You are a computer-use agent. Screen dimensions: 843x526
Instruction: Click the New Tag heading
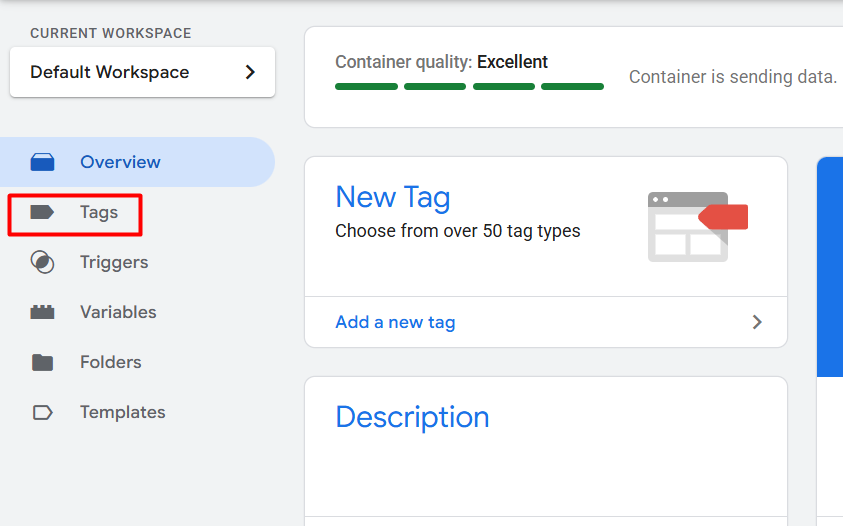[392, 197]
